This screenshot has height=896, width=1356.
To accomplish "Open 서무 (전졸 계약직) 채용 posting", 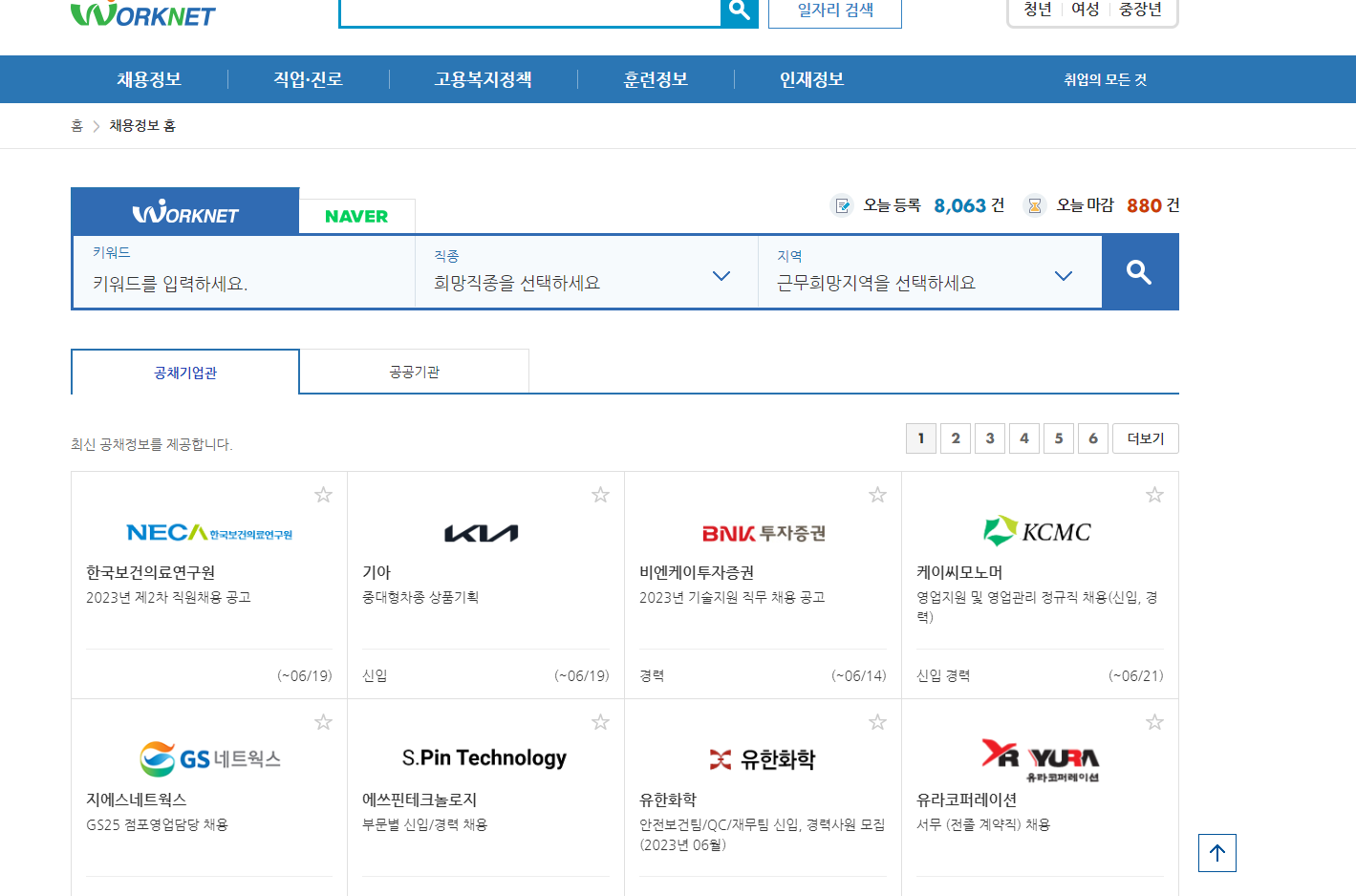I will 983,824.
